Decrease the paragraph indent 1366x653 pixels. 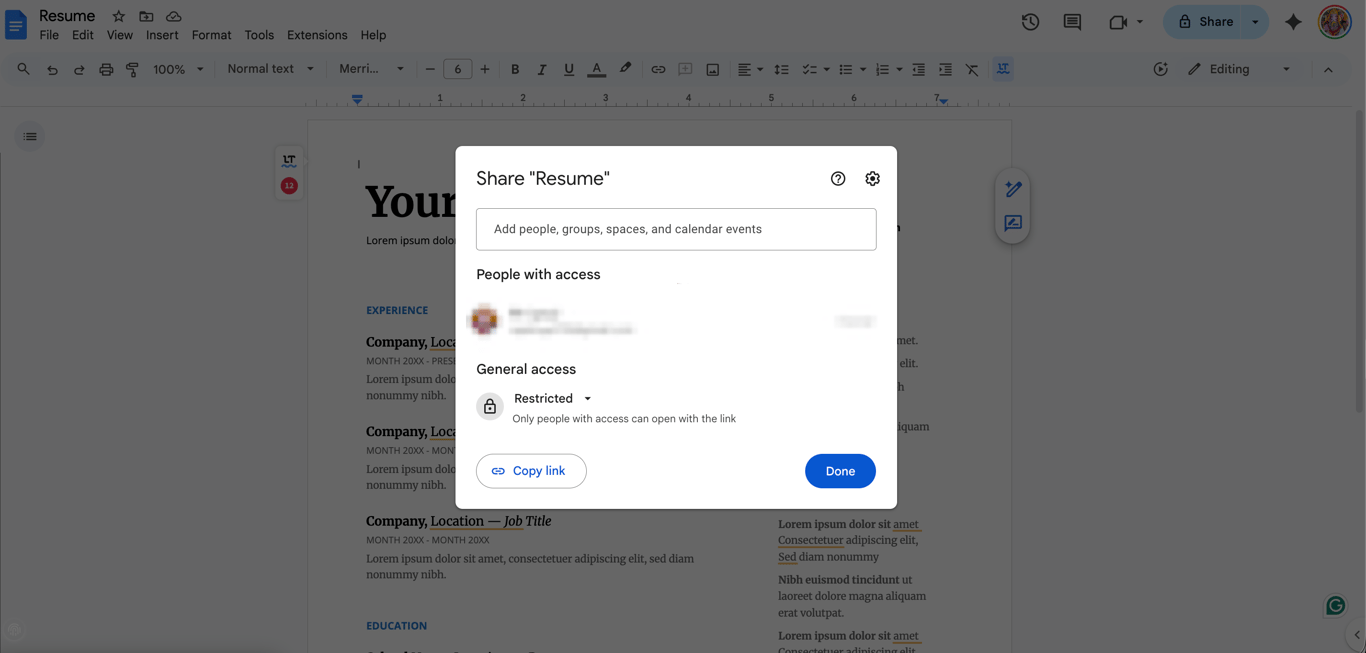(x=918, y=69)
